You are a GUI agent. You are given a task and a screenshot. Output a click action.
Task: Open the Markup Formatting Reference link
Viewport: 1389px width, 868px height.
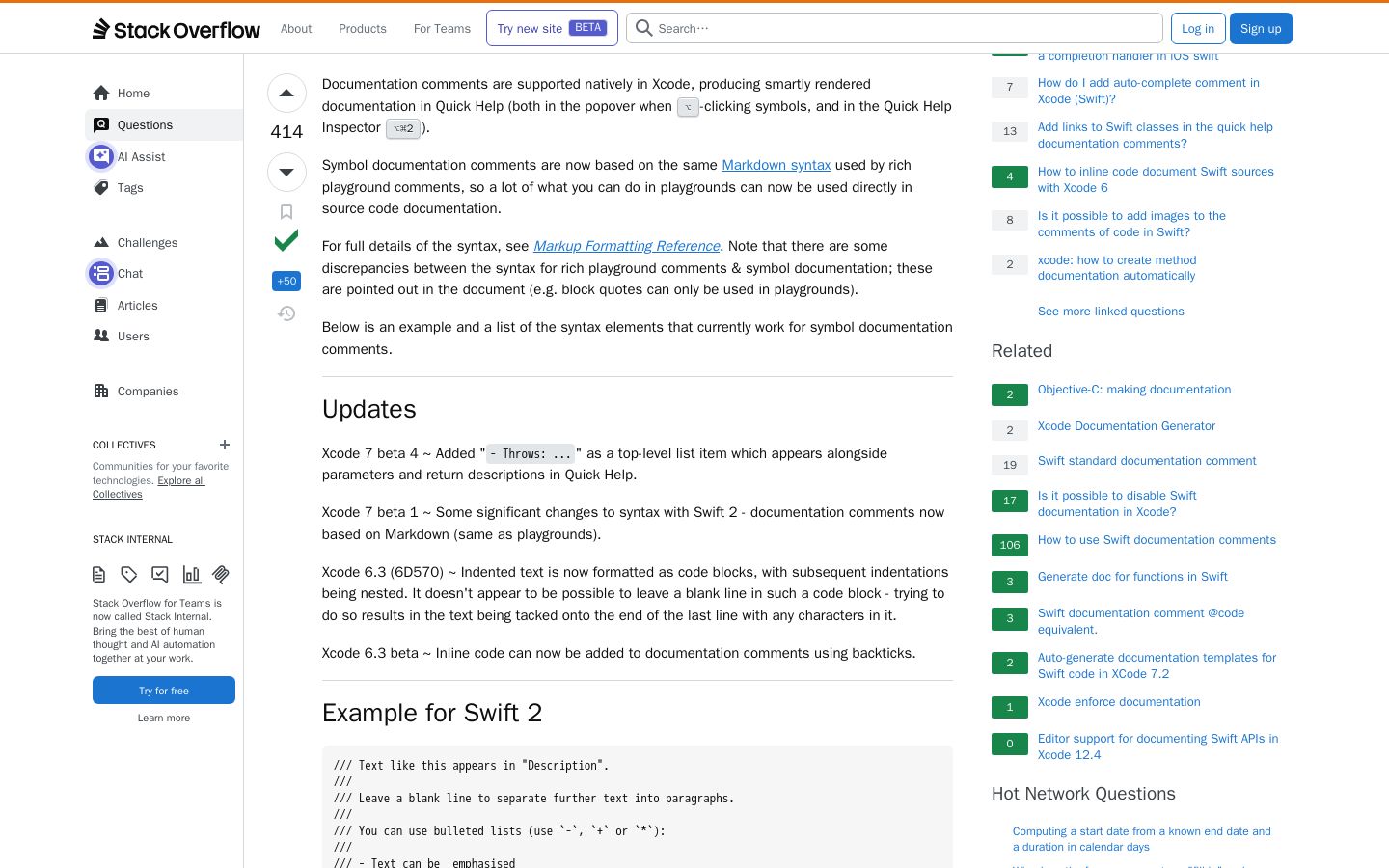click(627, 246)
